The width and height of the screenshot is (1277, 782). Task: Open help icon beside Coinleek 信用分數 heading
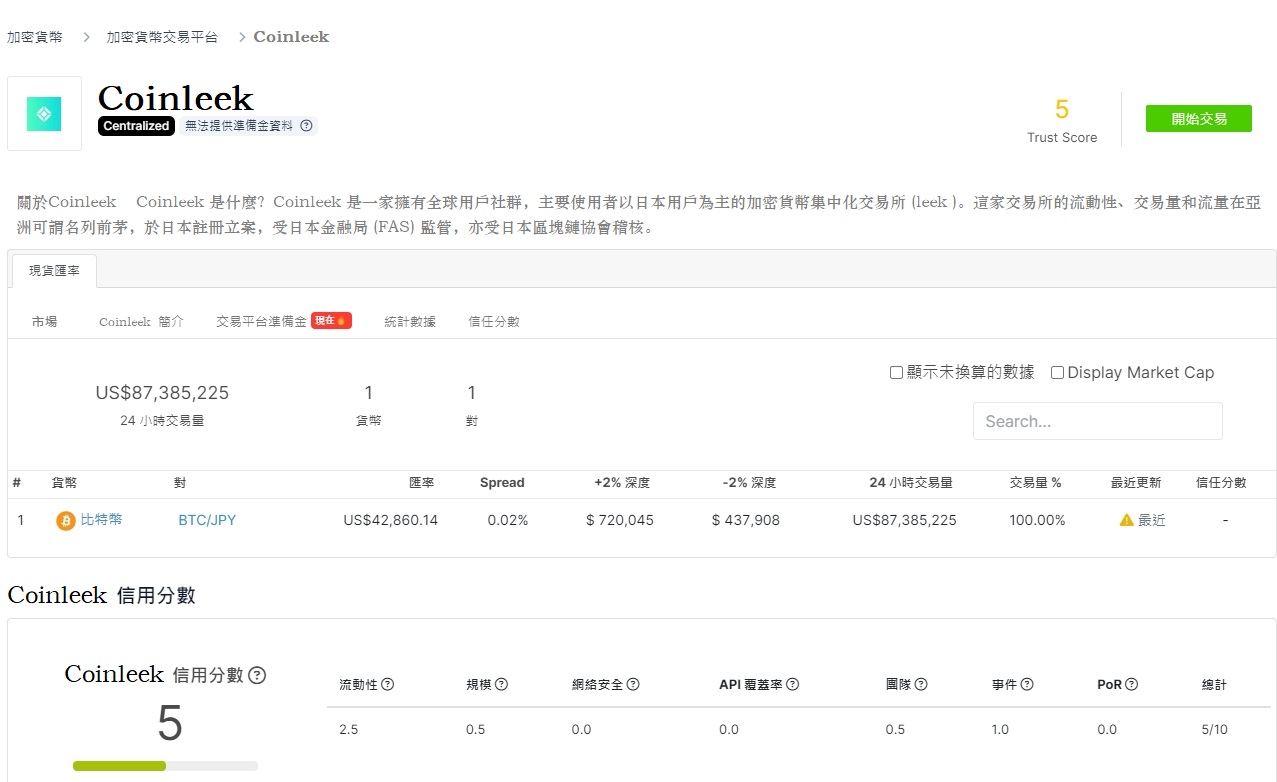pyautogui.click(x=257, y=675)
